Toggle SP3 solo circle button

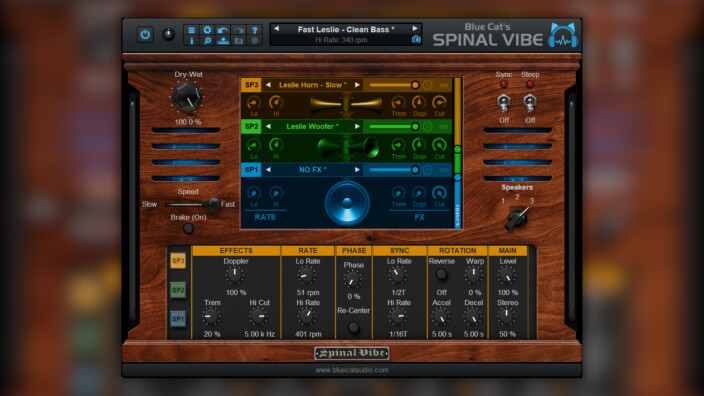[x=428, y=85]
